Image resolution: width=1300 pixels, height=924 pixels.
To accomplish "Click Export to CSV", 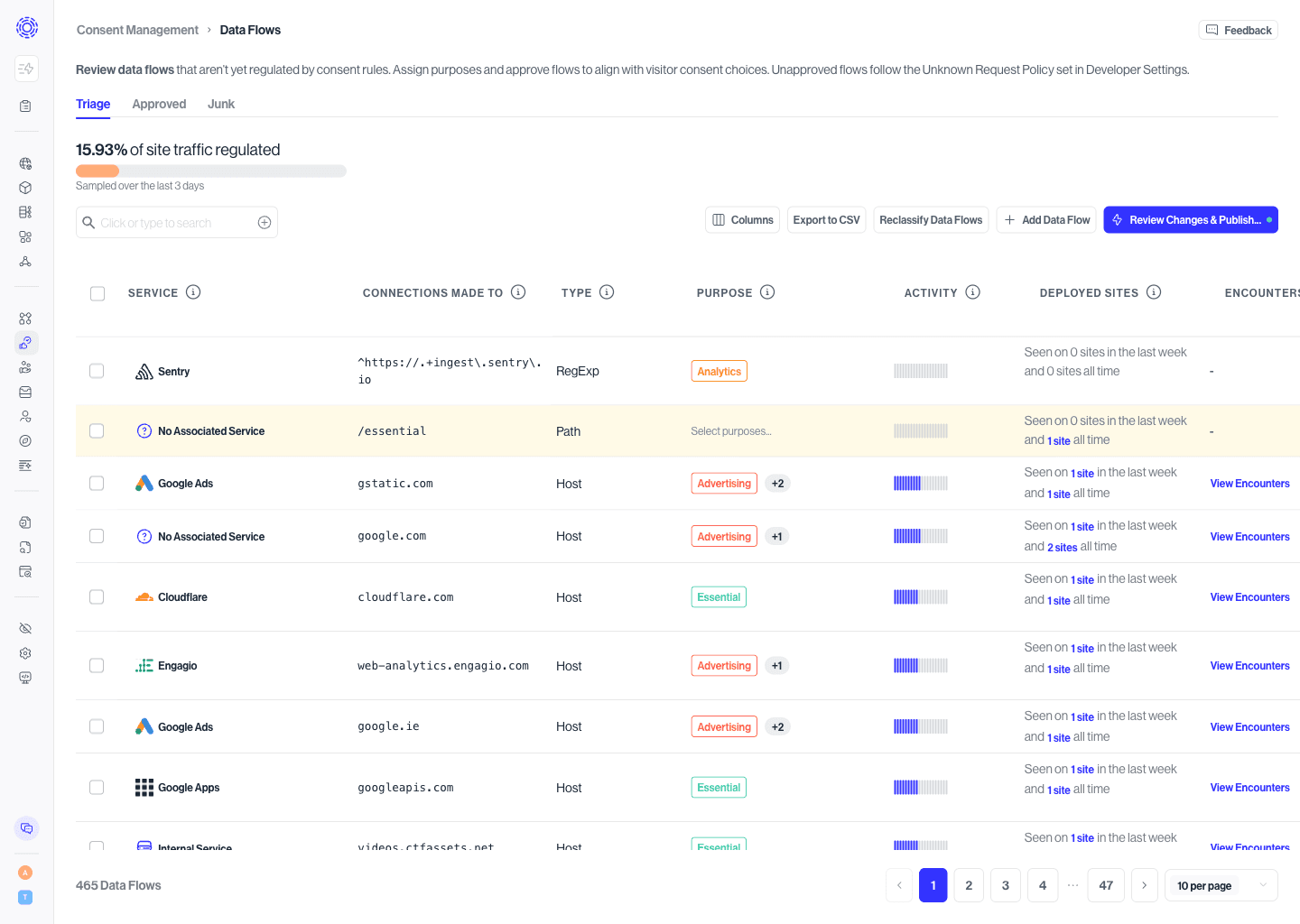I will point(827,220).
